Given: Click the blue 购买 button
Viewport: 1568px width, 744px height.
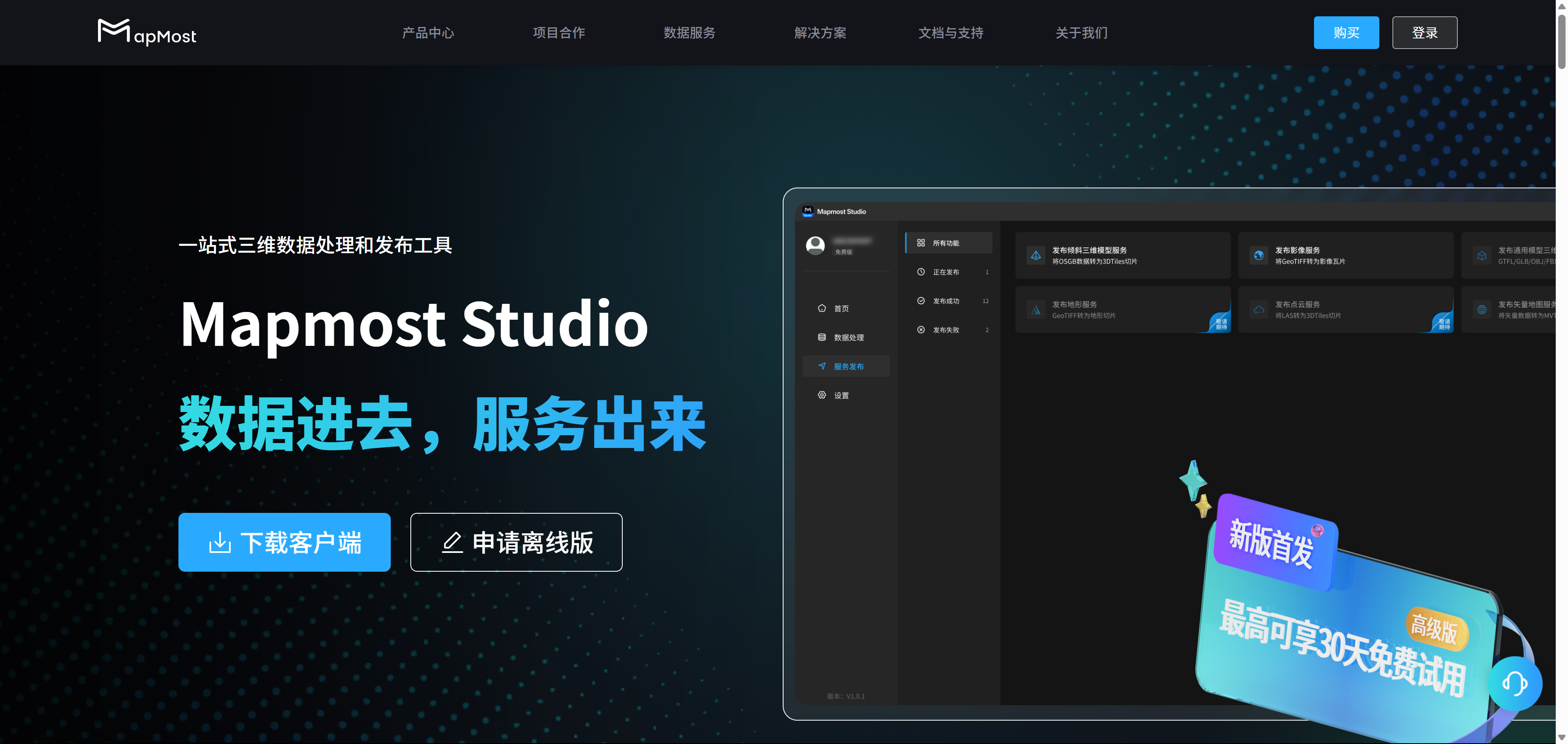Looking at the screenshot, I should click(x=1346, y=33).
